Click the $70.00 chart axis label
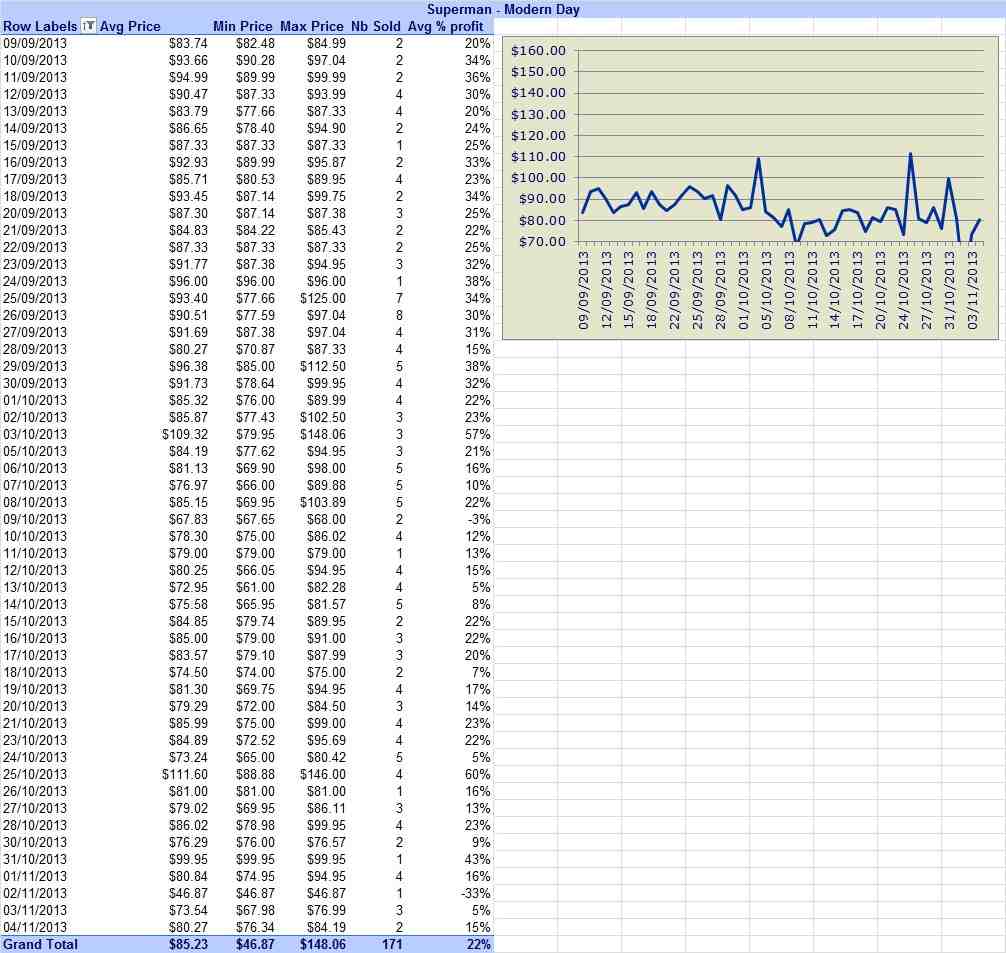The image size is (1006, 953). pyautogui.click(x=542, y=242)
